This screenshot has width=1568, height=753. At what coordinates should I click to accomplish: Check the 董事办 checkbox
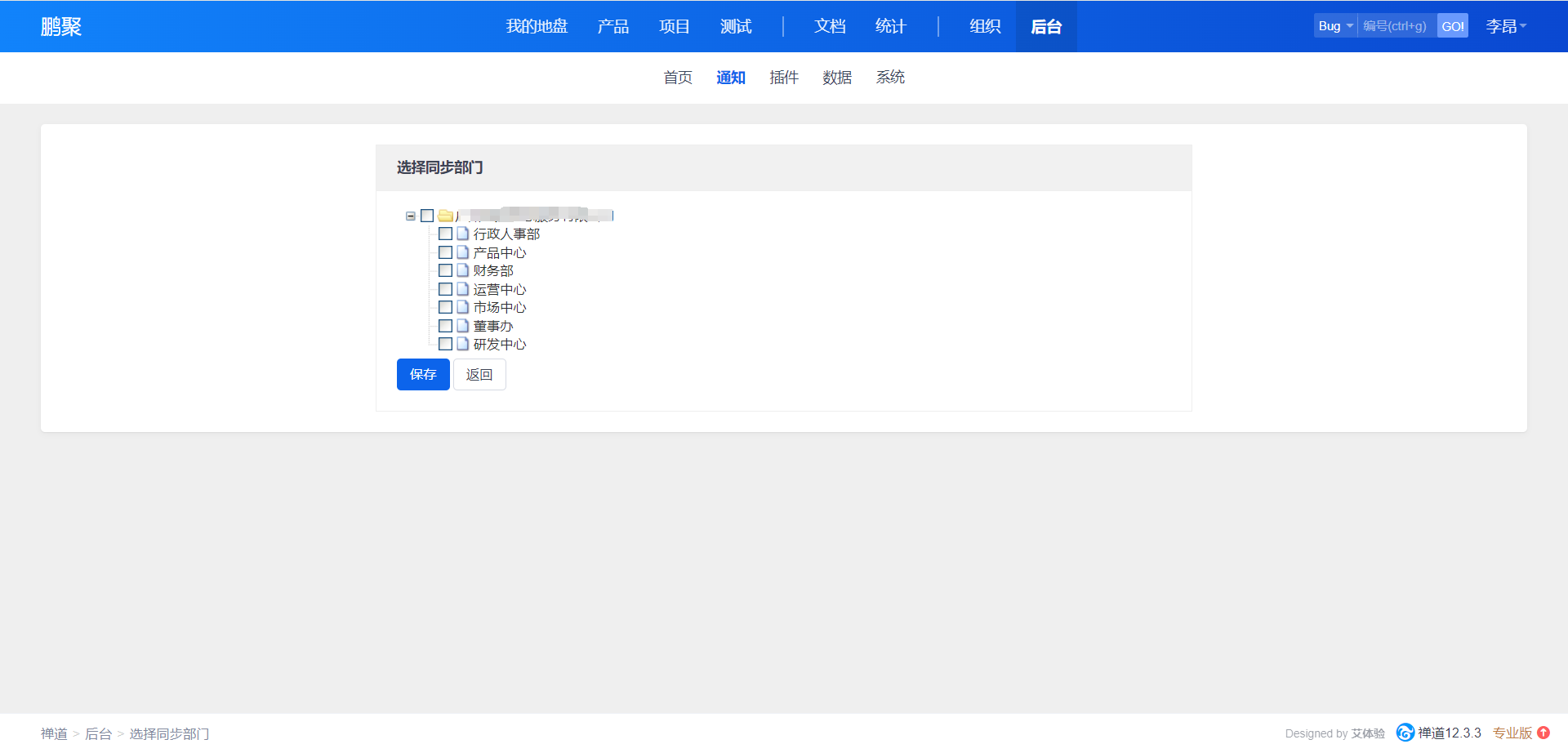click(445, 326)
